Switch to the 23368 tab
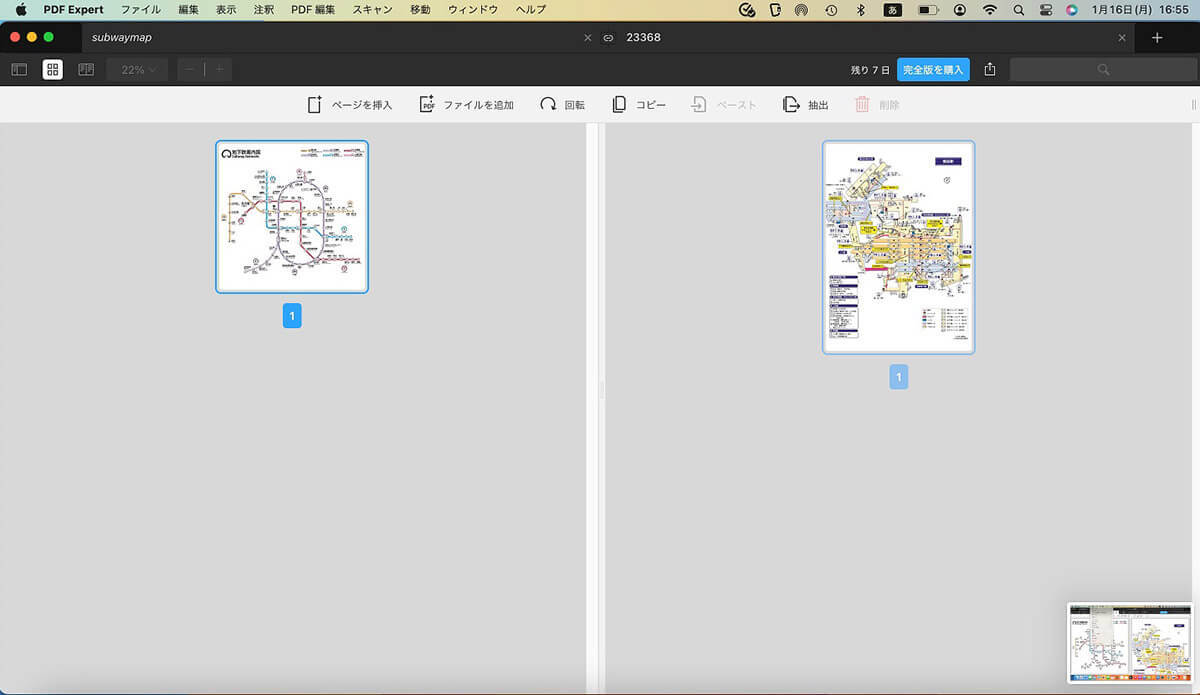Screen dimensions: 1200x695 pyautogui.click(x=643, y=38)
